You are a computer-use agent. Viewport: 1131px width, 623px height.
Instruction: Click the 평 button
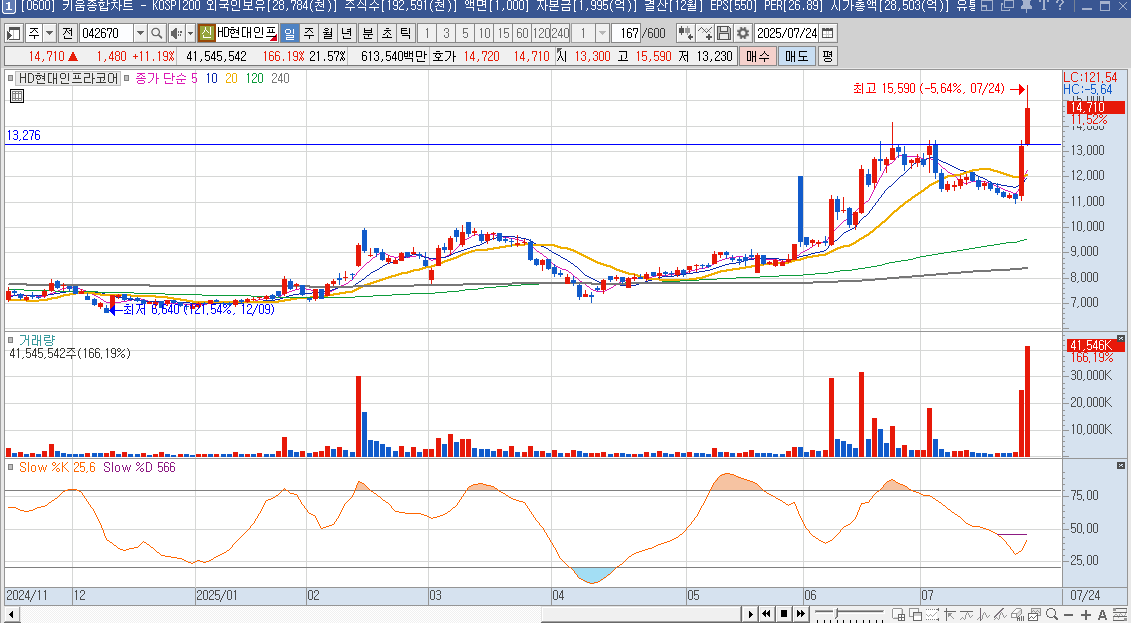827,56
